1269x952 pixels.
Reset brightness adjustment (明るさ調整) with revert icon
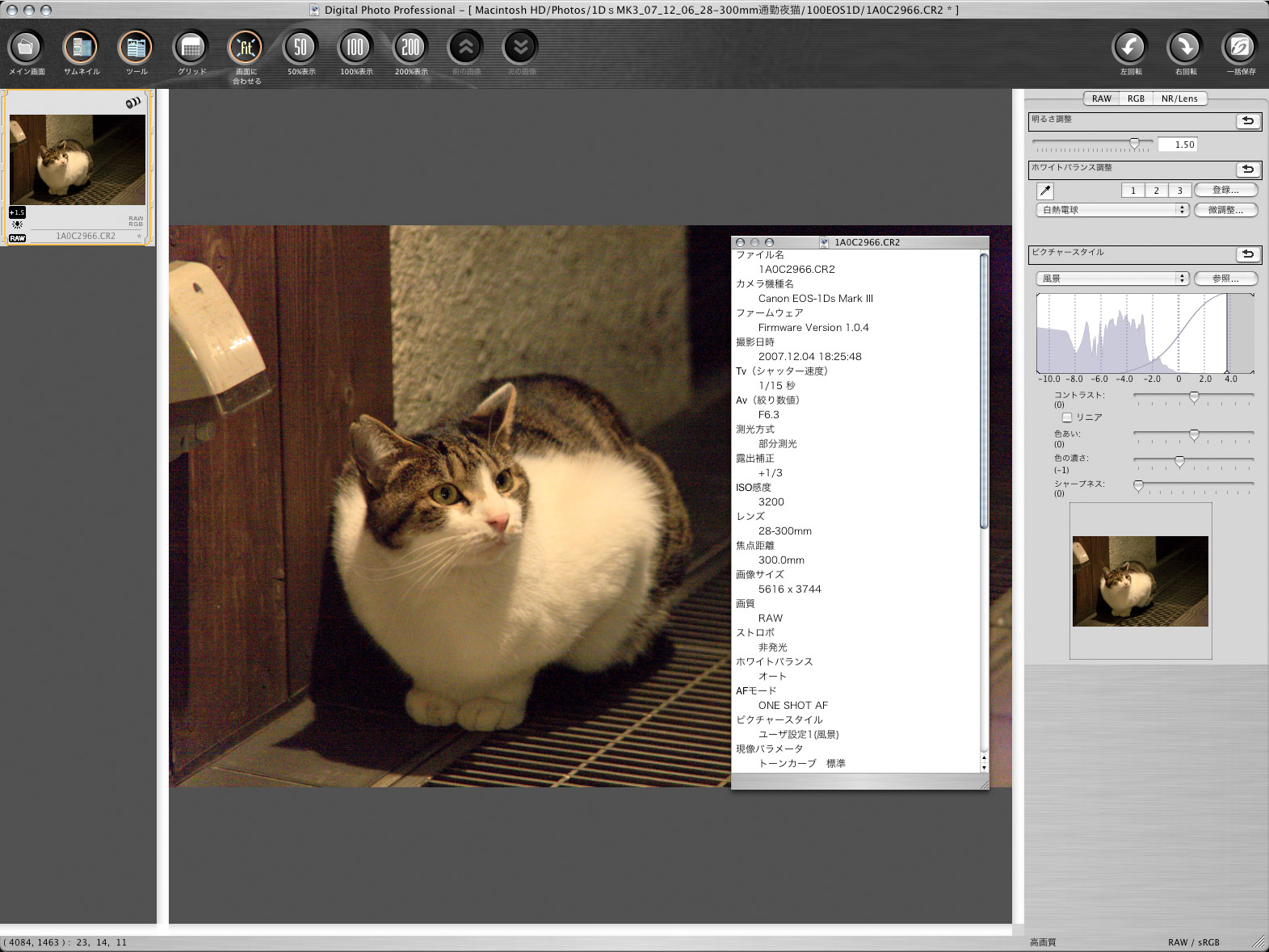[x=1248, y=121]
